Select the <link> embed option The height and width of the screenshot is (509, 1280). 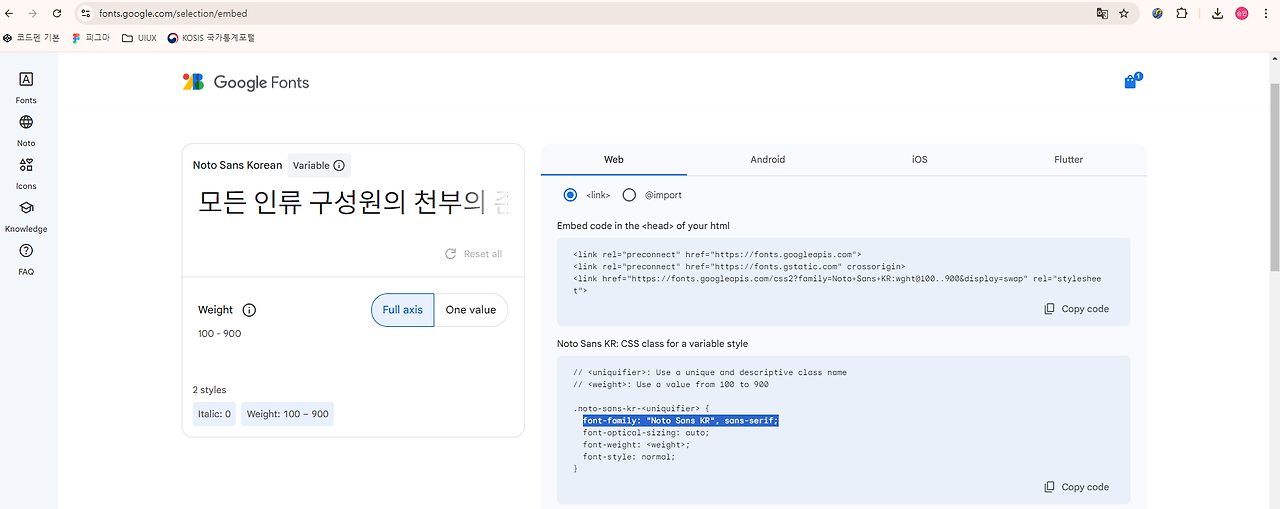pyautogui.click(x=570, y=195)
